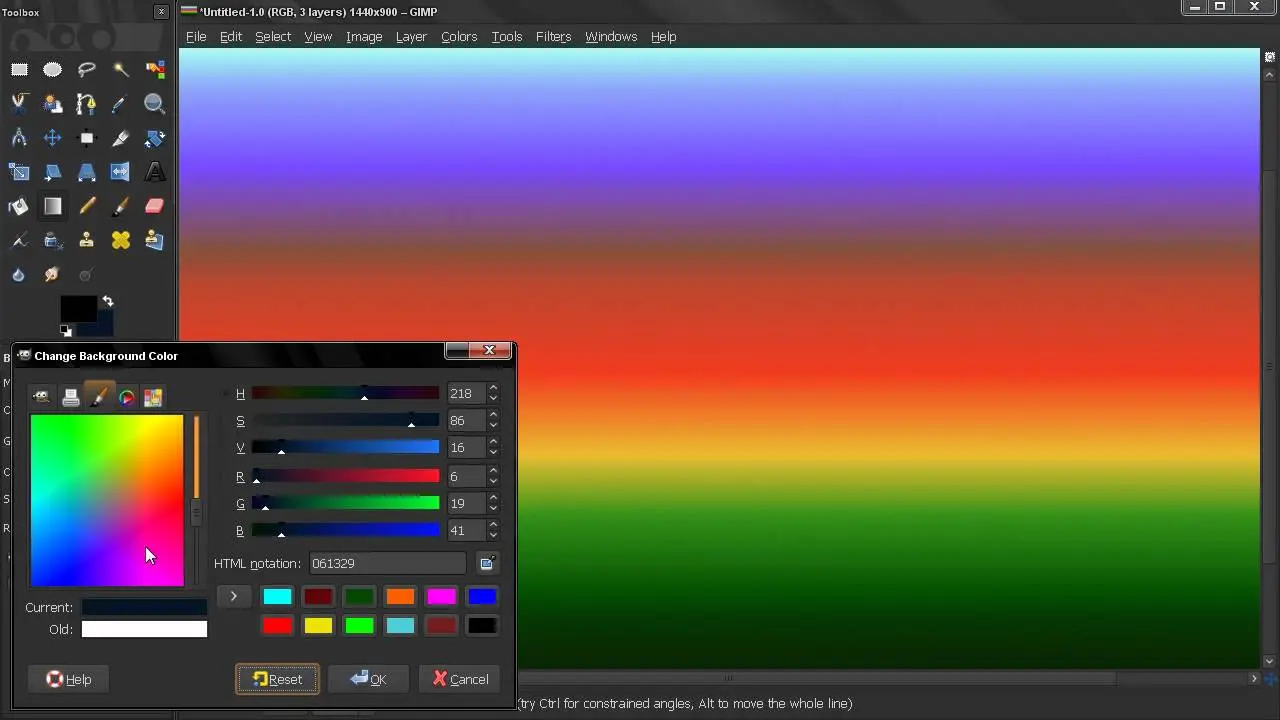Swap foreground and background colors arrow
This screenshot has height=720, width=1280.
108,301
